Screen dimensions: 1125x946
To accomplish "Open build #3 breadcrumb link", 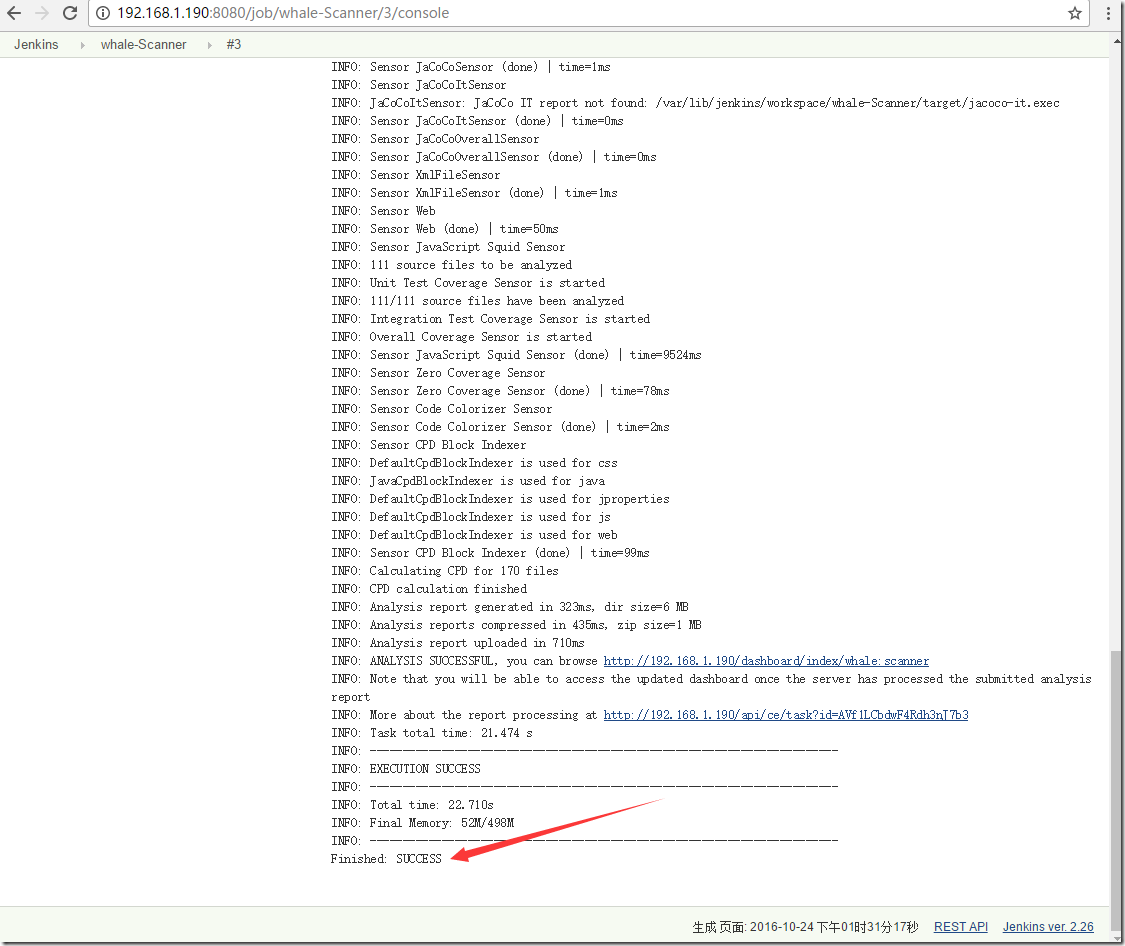I will click(234, 44).
